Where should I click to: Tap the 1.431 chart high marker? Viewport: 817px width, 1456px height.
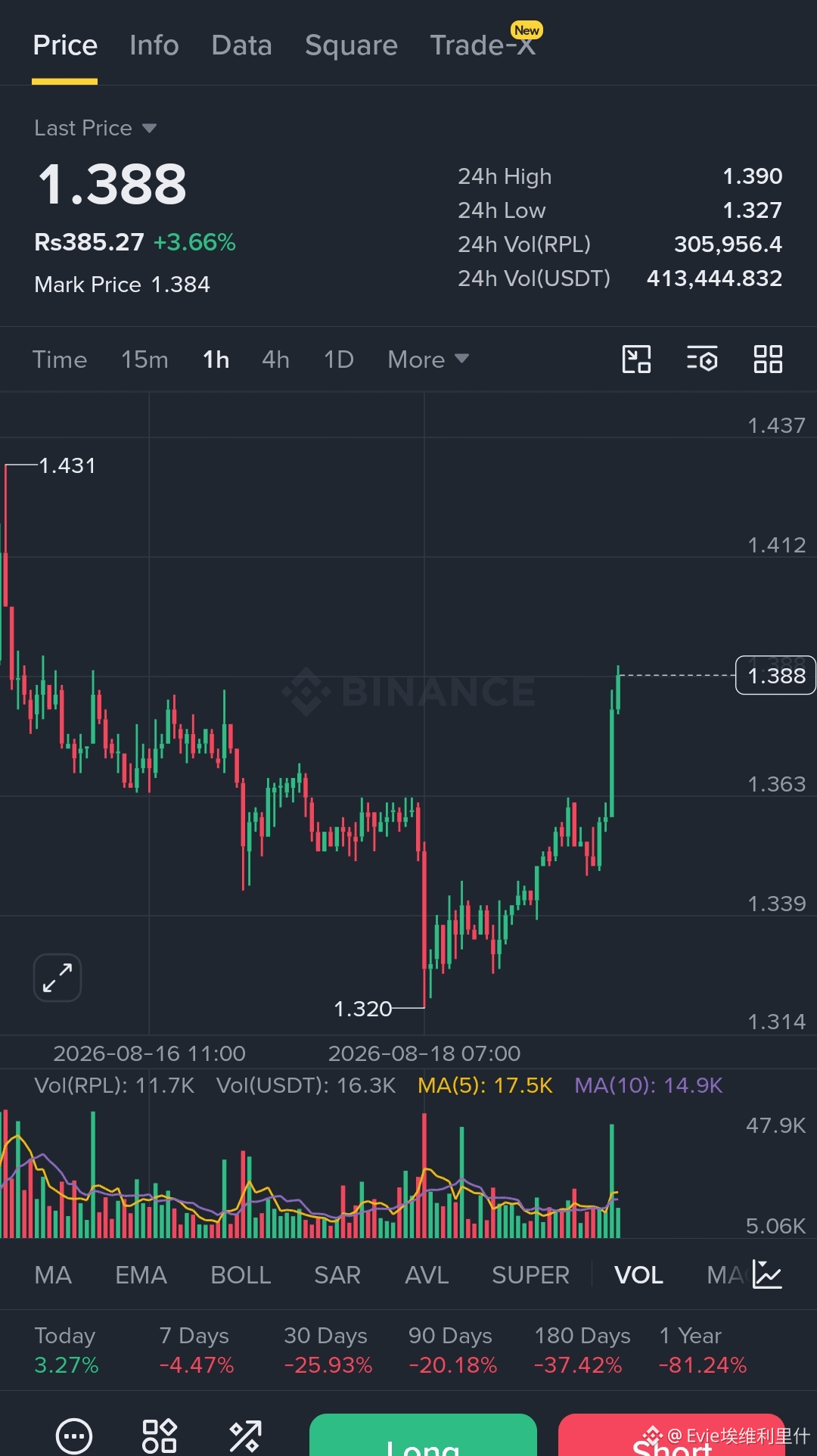click(67, 465)
